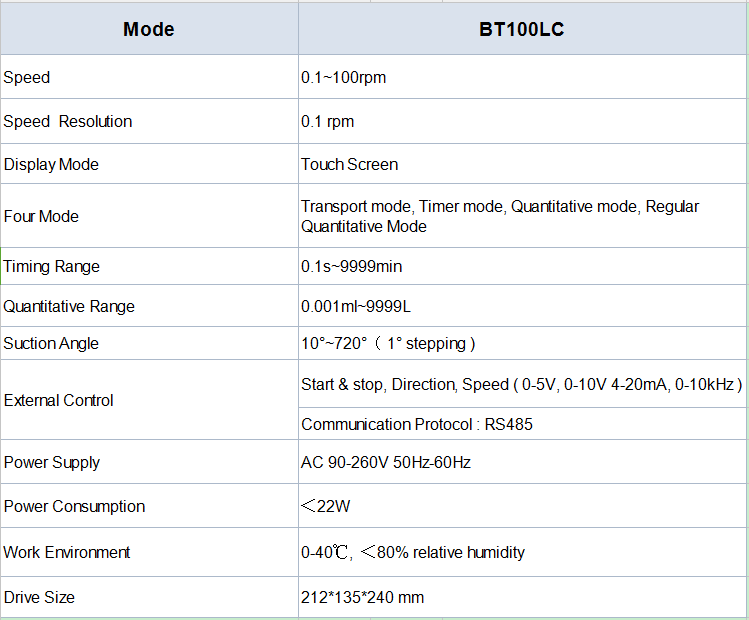Click the AC 90-260V 50Hz-60Hz cell

pos(386,462)
